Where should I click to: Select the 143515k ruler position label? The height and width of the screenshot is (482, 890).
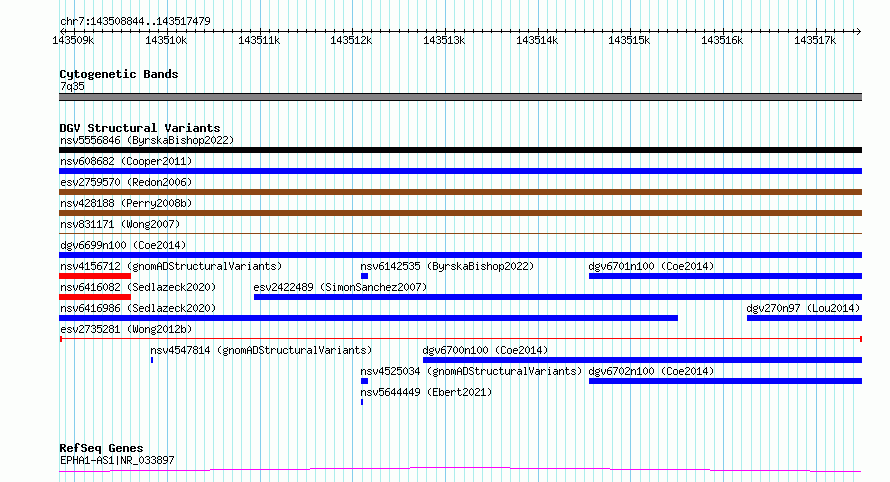coord(629,40)
